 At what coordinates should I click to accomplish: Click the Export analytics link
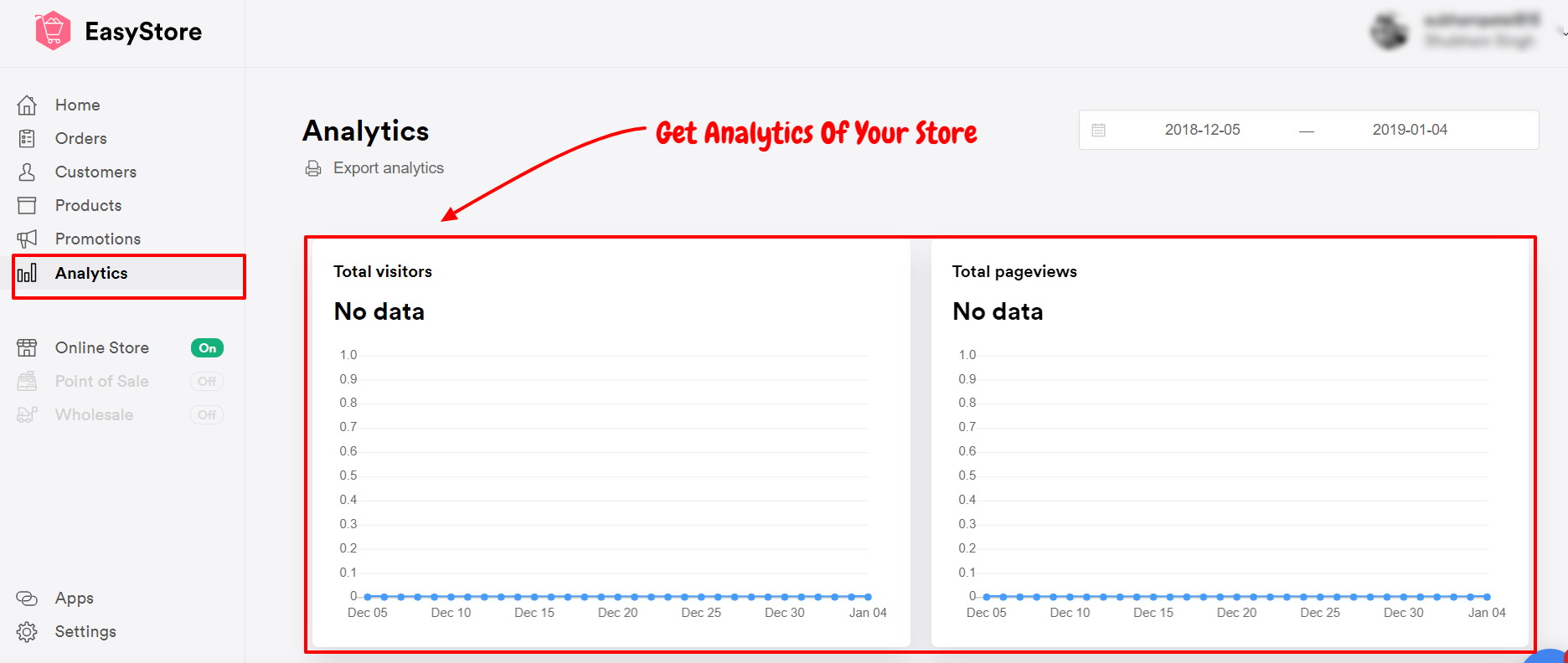[389, 167]
